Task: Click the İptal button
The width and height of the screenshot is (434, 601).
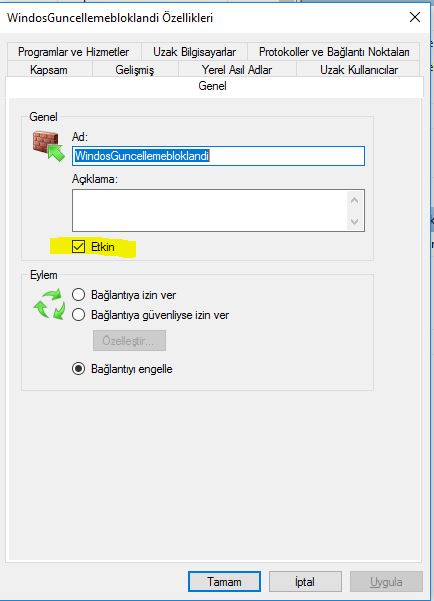Action: pos(305,582)
